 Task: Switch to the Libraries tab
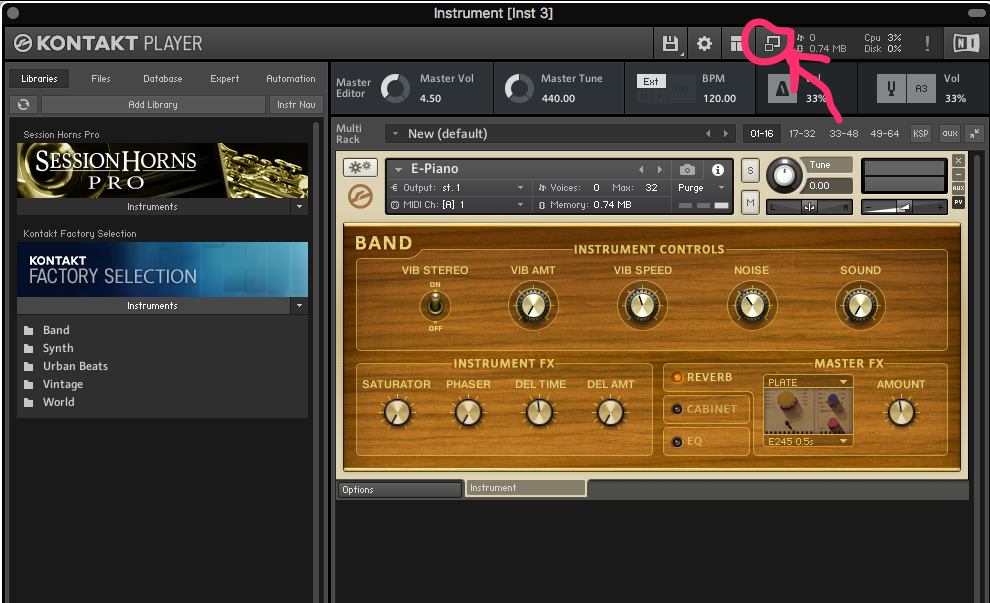[39, 78]
